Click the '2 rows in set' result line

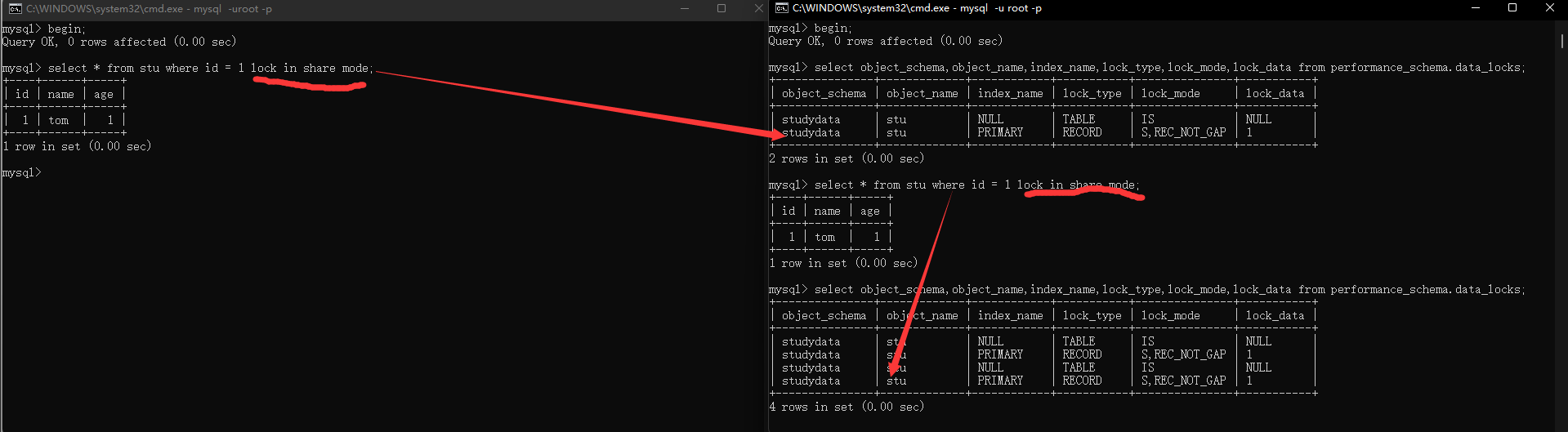point(846,158)
